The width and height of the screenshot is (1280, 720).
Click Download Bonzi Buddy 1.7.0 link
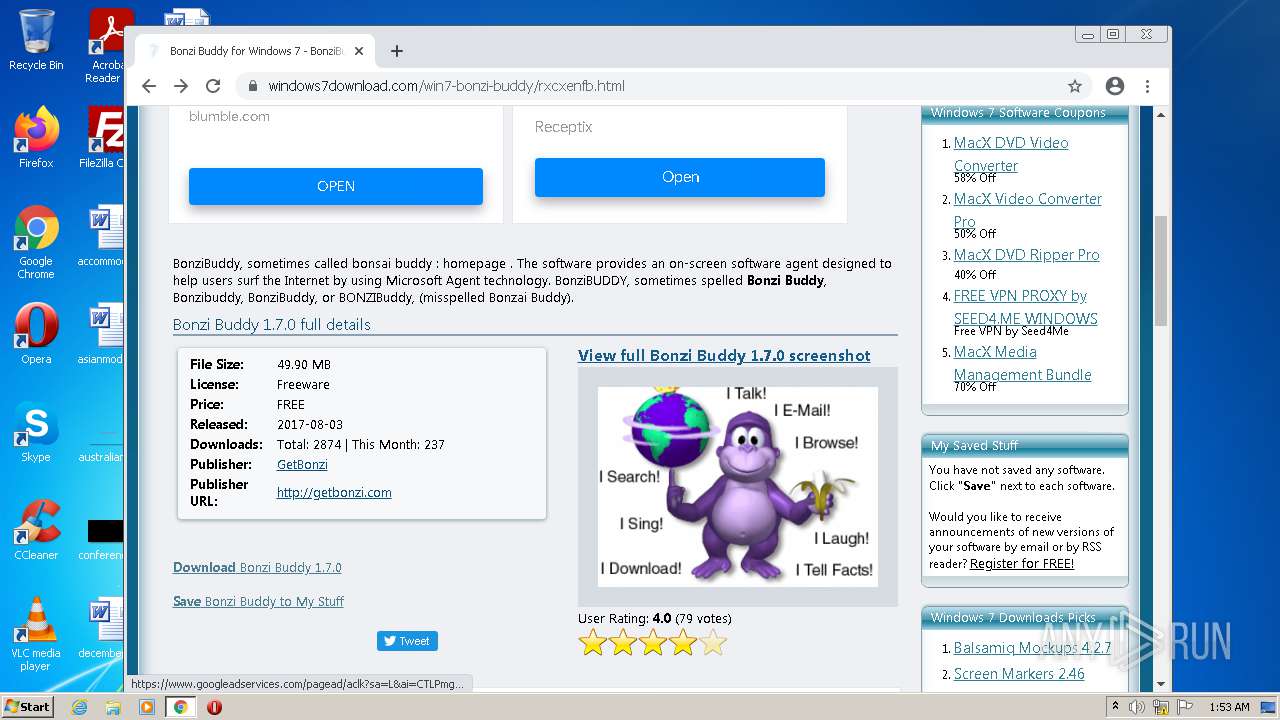click(x=257, y=567)
